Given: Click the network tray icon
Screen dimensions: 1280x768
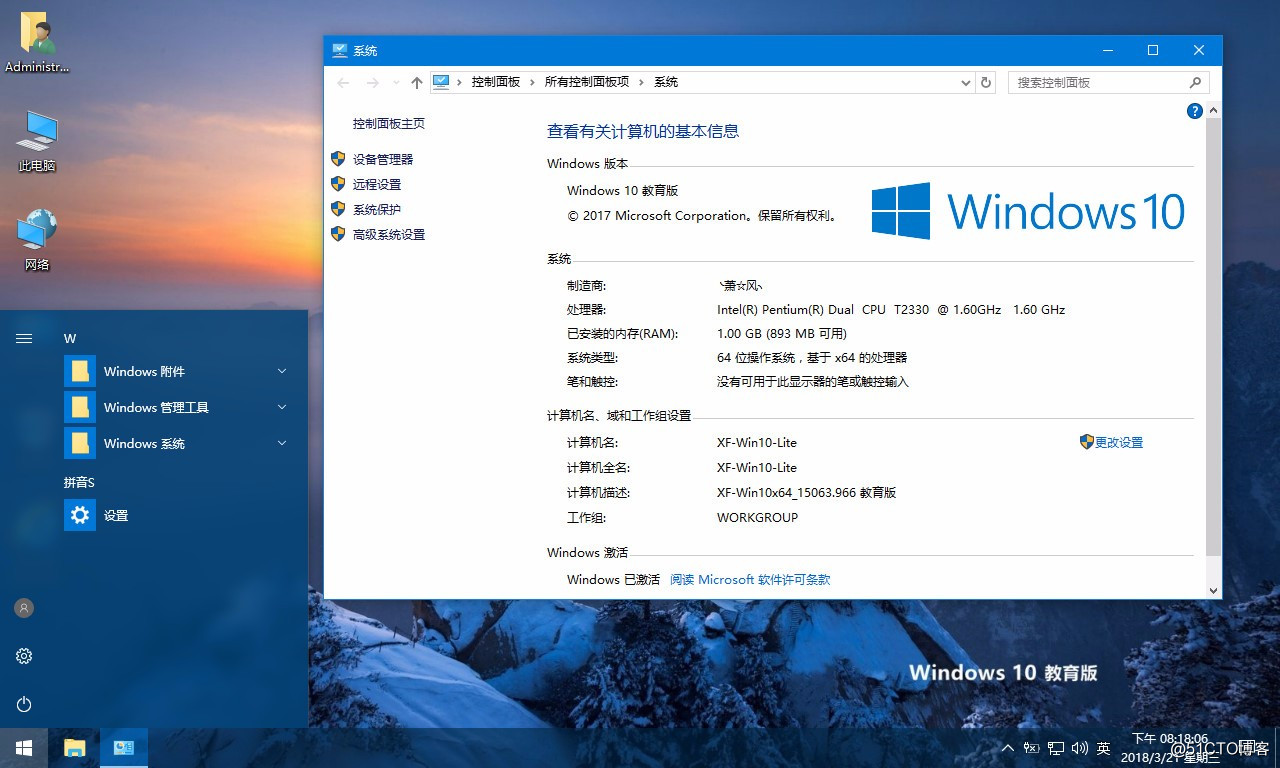Looking at the screenshot, I should coord(1055,748).
